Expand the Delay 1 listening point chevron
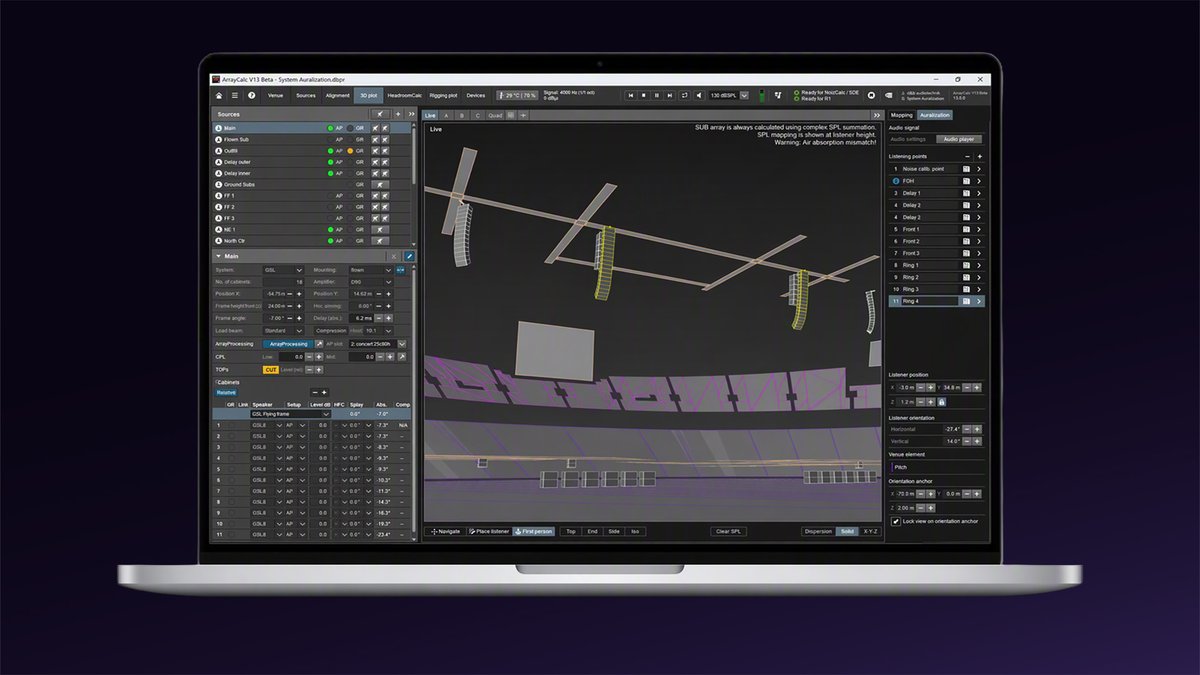The height and width of the screenshot is (675, 1200). pyautogui.click(x=979, y=193)
